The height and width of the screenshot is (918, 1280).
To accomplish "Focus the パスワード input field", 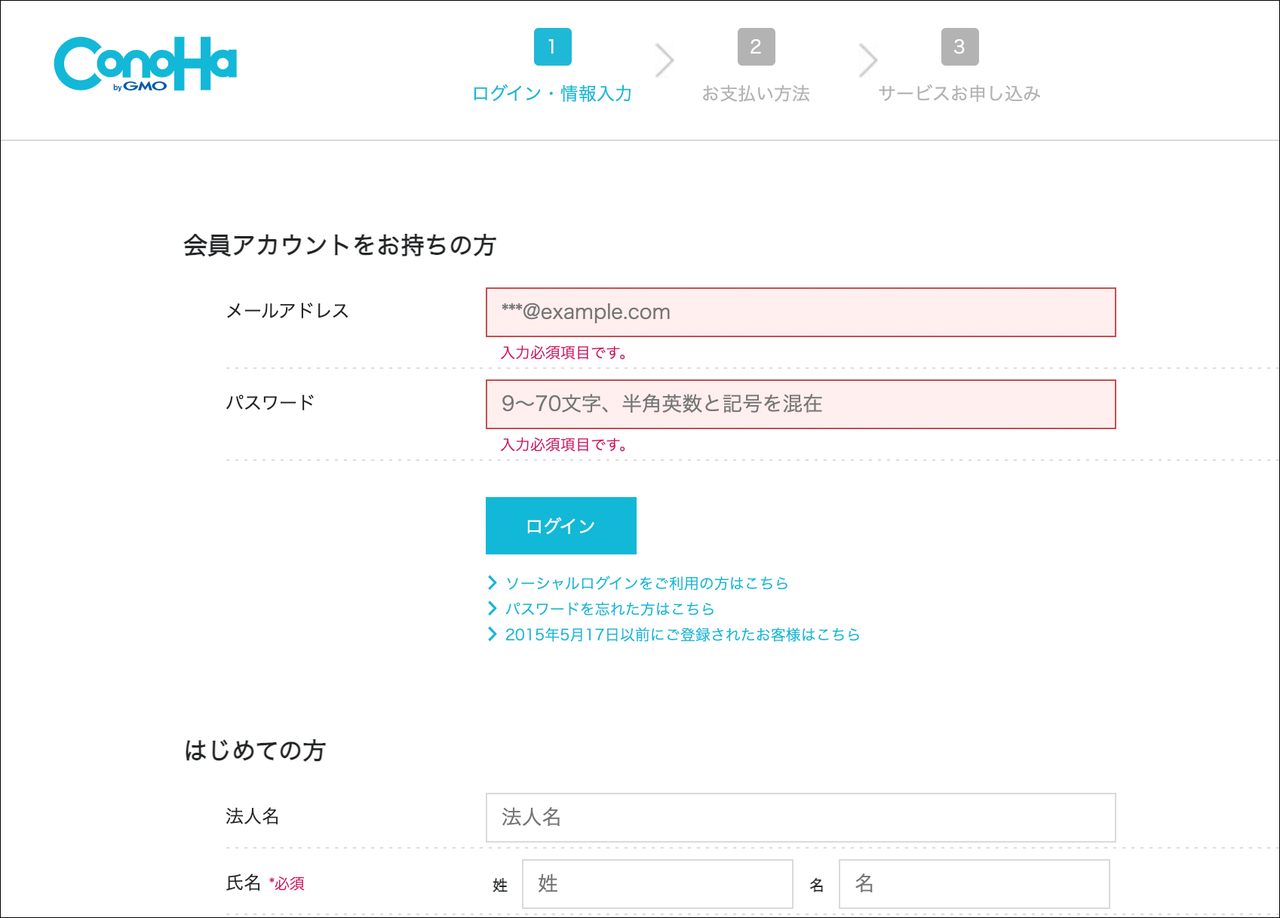I will 801,404.
